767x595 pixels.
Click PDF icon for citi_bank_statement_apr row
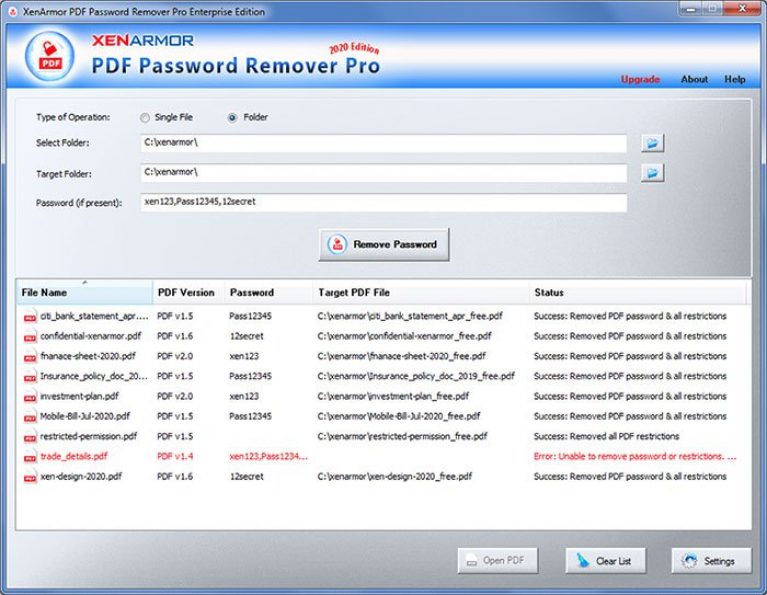pos(30,317)
